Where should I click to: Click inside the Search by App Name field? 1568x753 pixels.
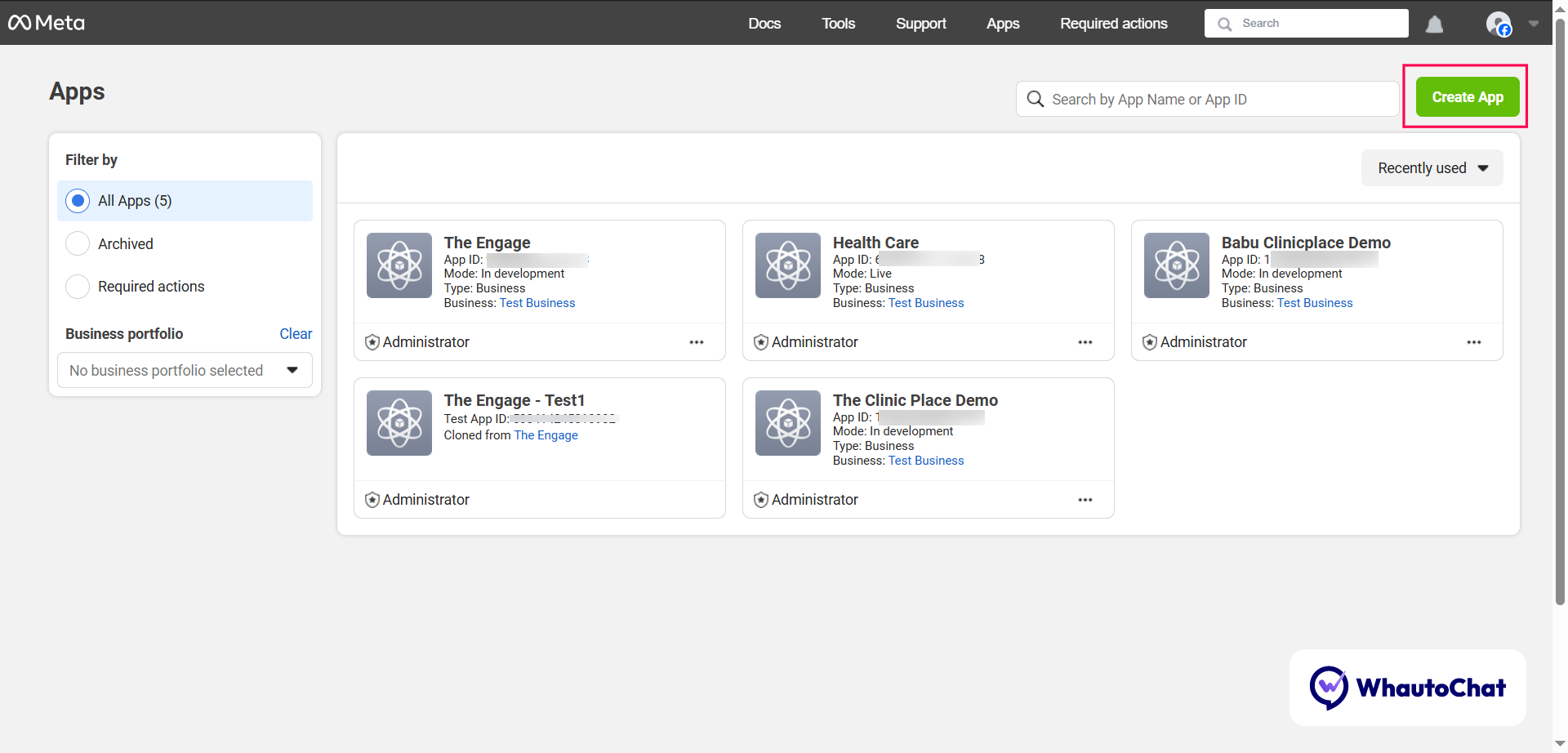(1184, 99)
